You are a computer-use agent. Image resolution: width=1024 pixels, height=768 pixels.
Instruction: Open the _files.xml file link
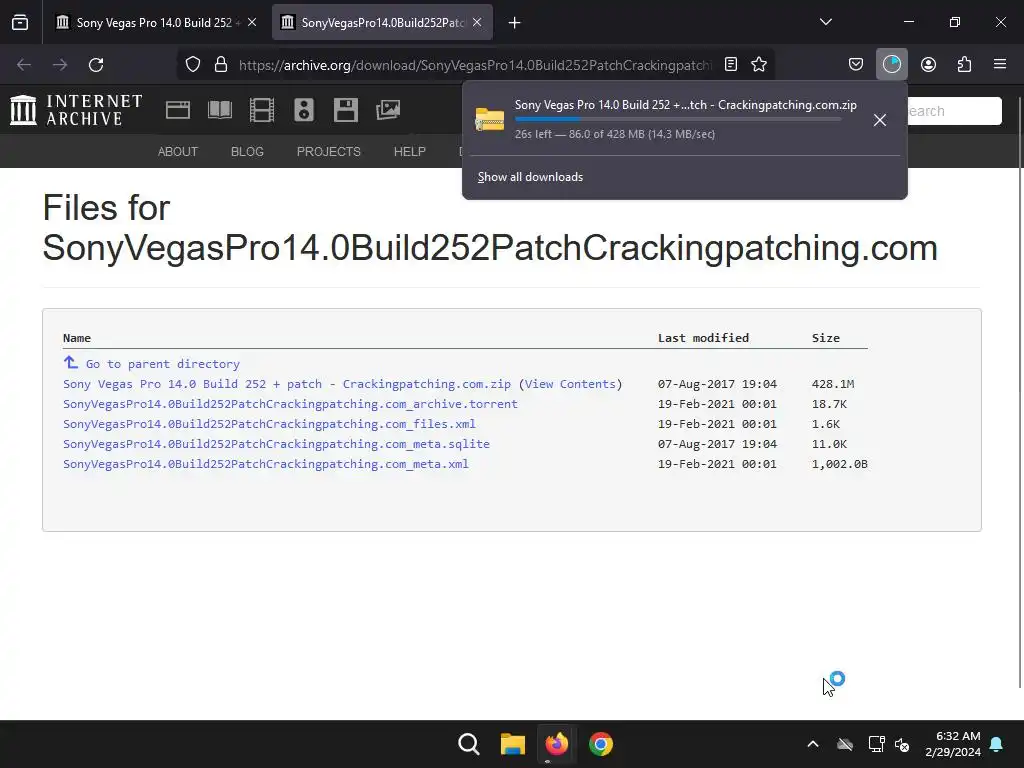click(269, 424)
